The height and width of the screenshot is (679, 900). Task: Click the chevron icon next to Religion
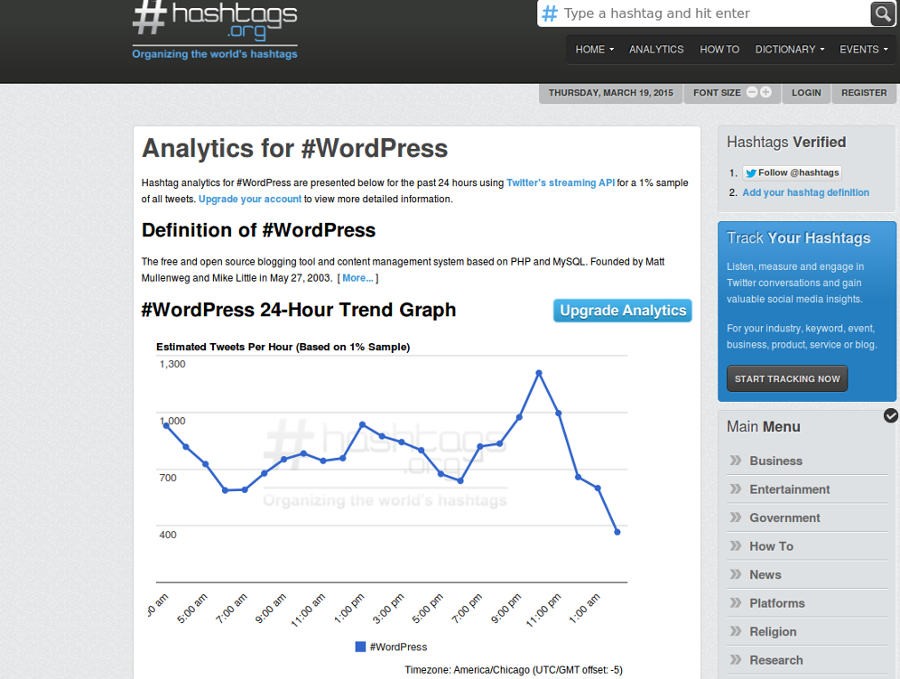point(735,631)
